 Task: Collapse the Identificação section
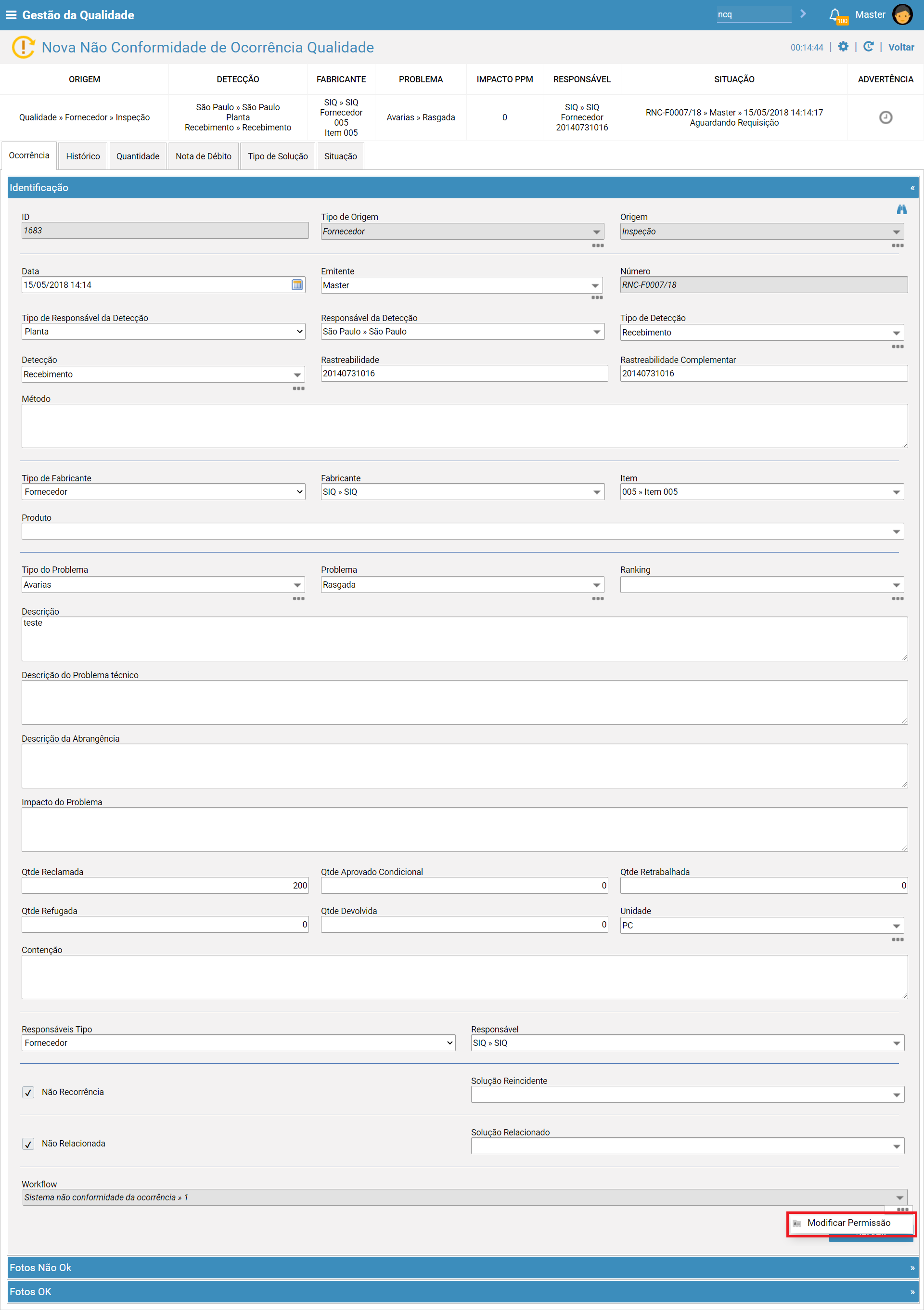pyautogui.click(x=912, y=188)
